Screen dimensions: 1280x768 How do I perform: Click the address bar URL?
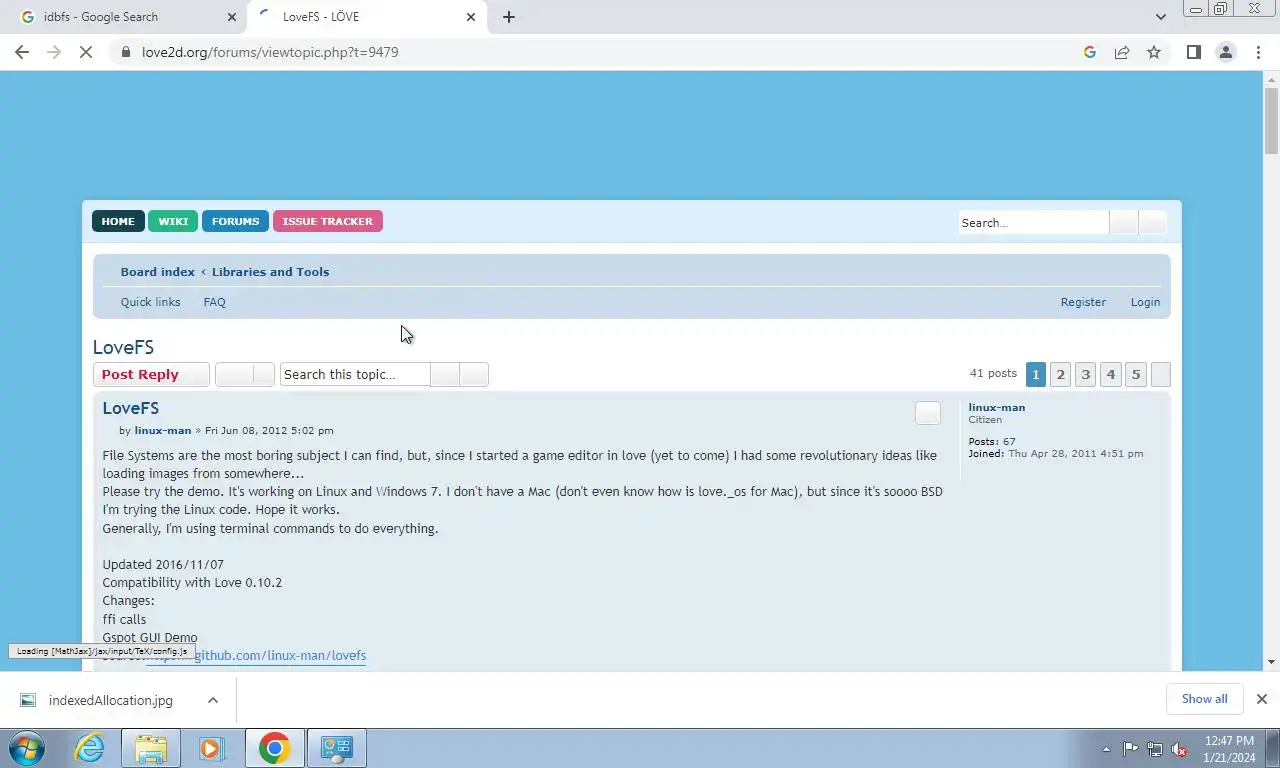click(x=270, y=52)
